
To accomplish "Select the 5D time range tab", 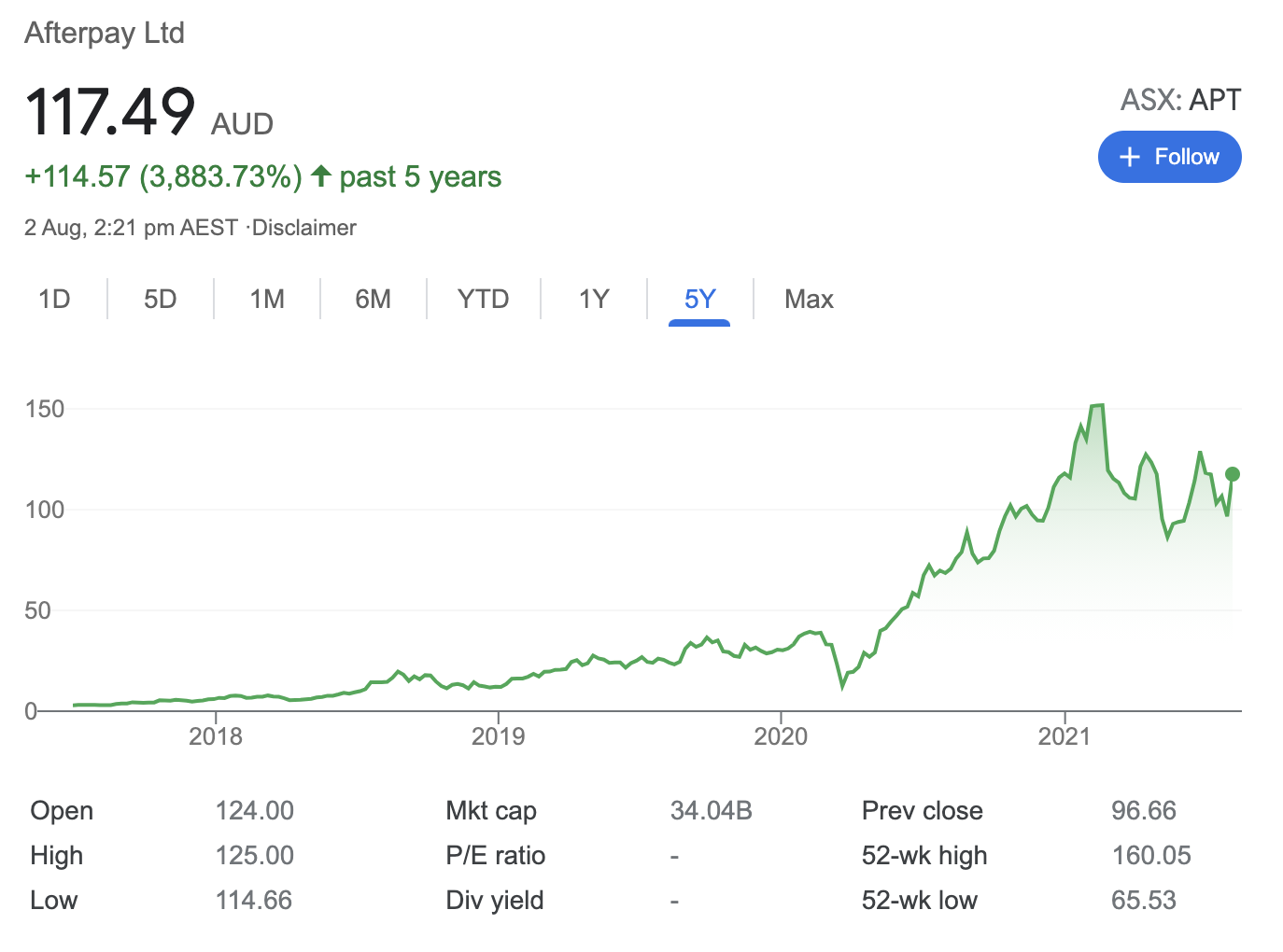I will 161,300.
